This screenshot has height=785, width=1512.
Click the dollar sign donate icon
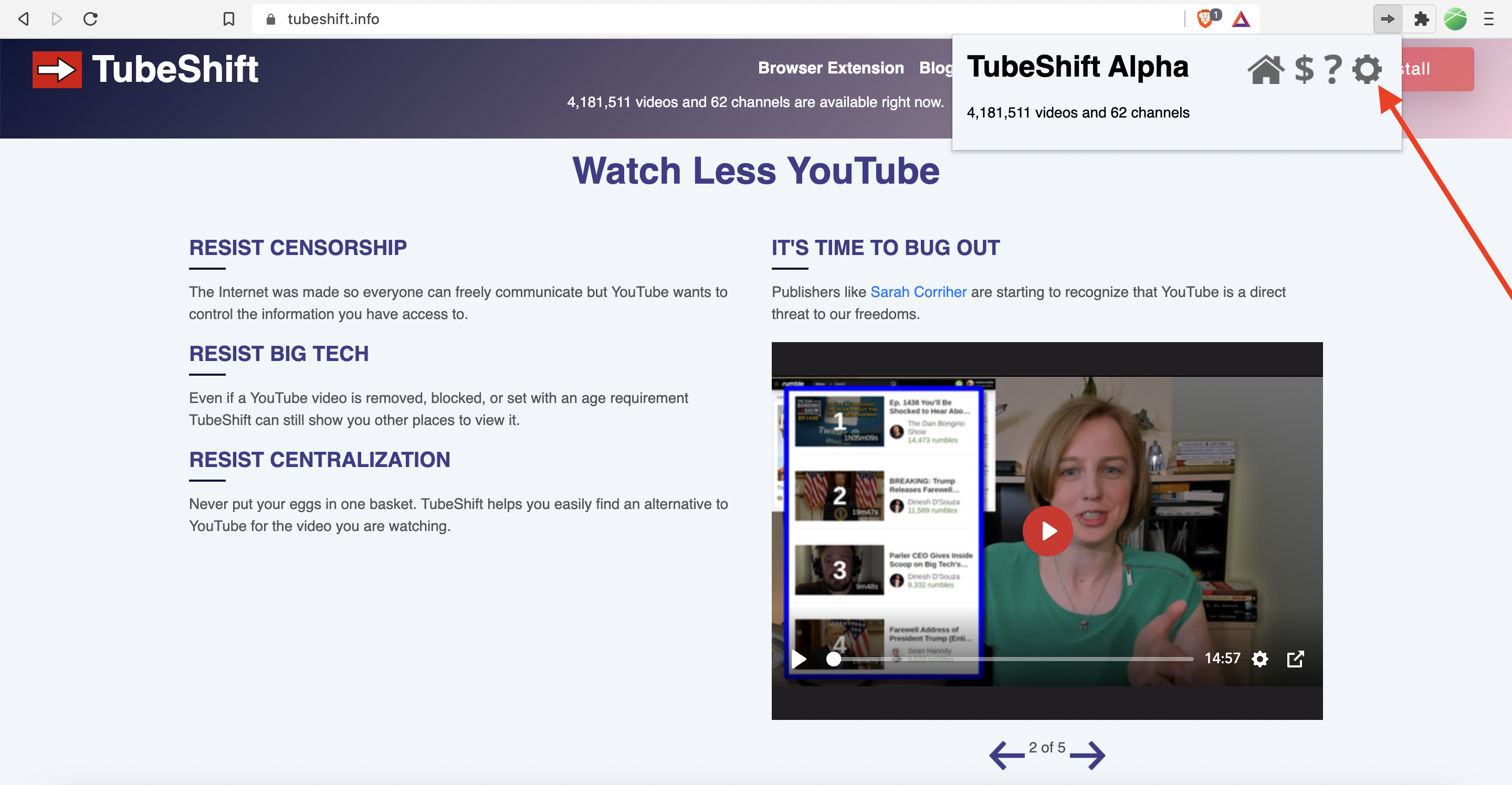pos(1304,70)
